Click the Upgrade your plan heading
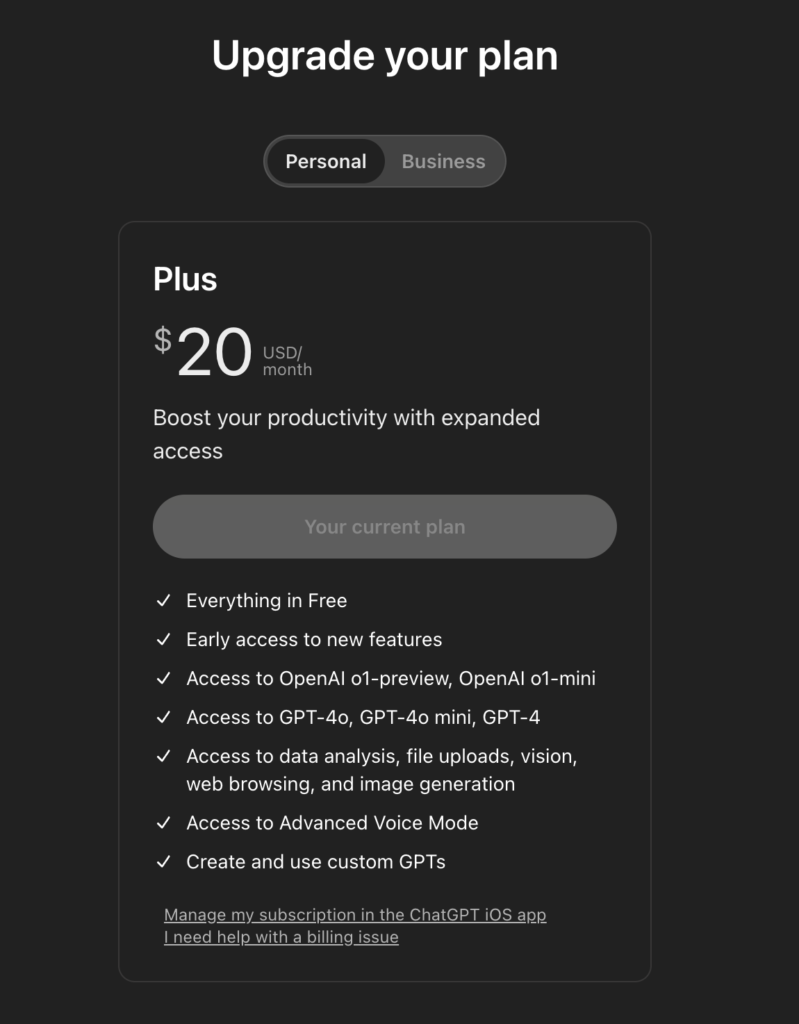The image size is (799, 1024). point(385,56)
